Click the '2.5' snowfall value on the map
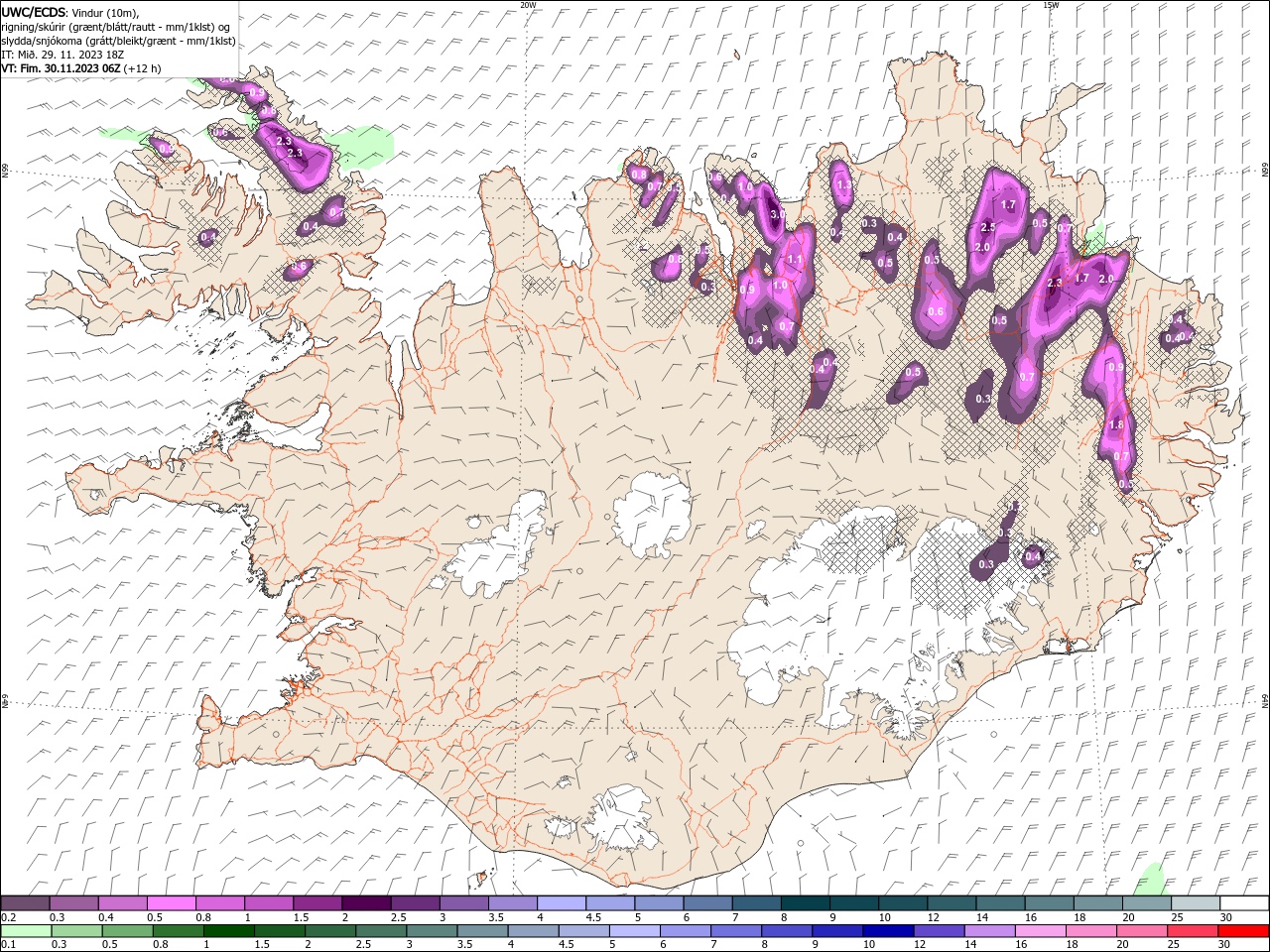The image size is (1270, 952). [x=987, y=227]
